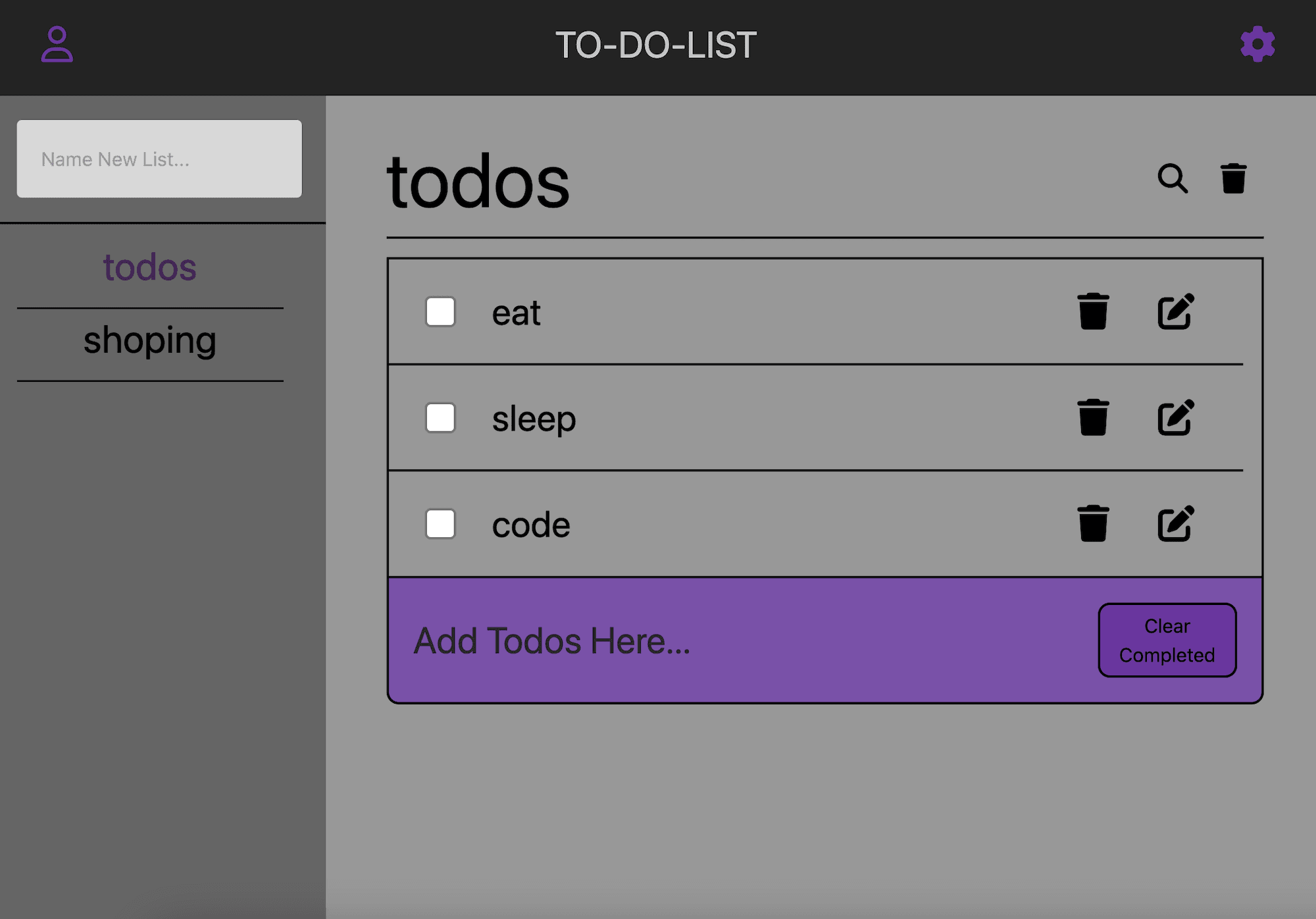Delete the sleep todo with its trash icon
This screenshot has height=919, width=1316.
tap(1092, 418)
